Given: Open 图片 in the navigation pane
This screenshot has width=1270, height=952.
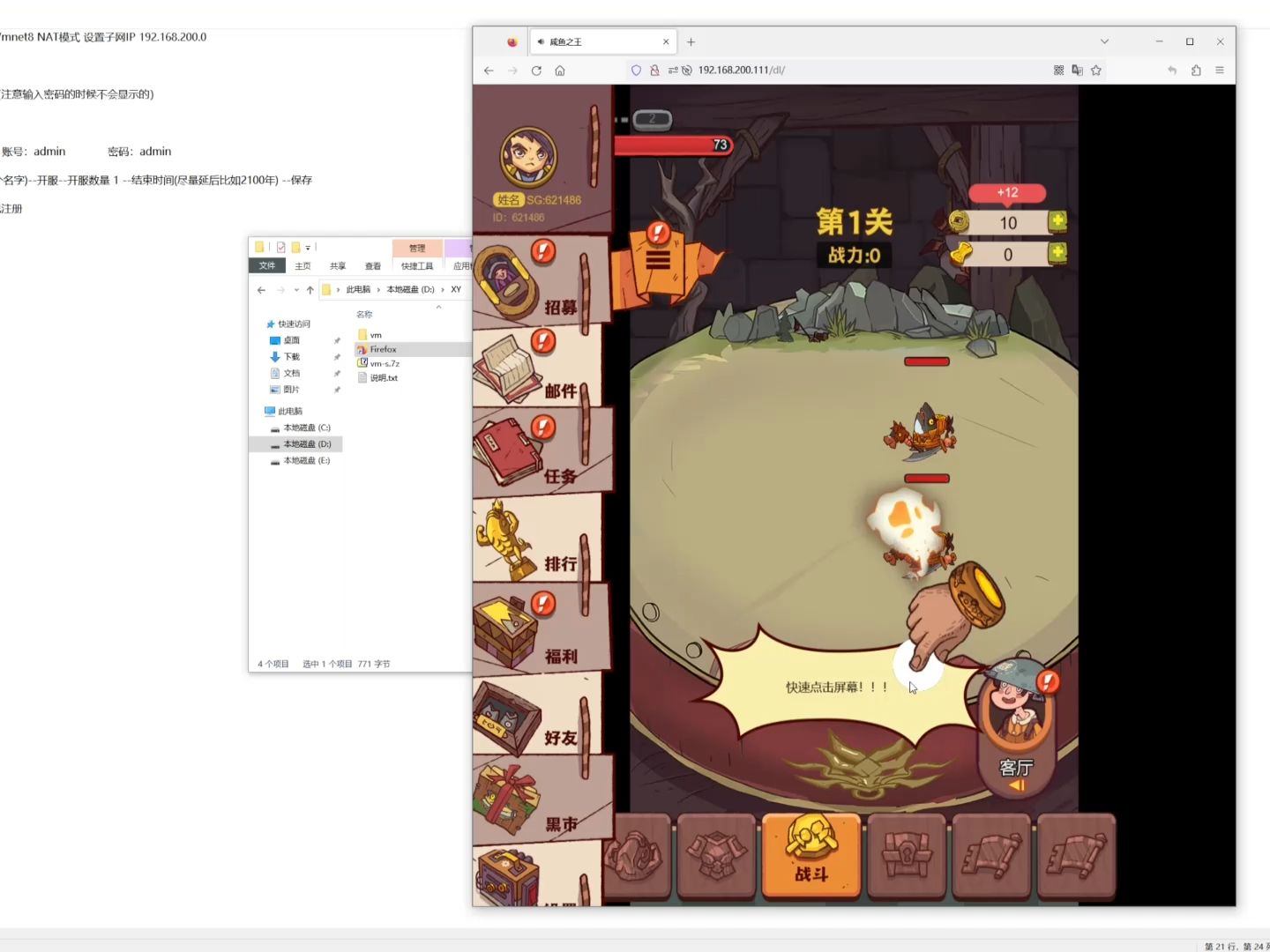Looking at the screenshot, I should click(291, 389).
